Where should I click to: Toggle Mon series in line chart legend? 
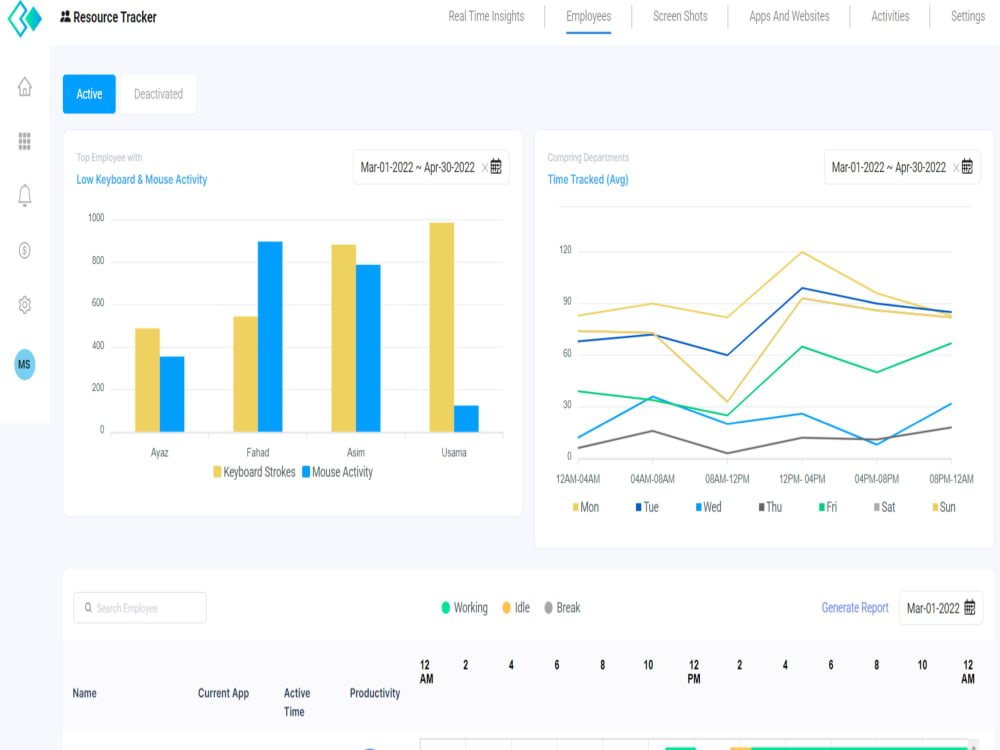point(585,507)
